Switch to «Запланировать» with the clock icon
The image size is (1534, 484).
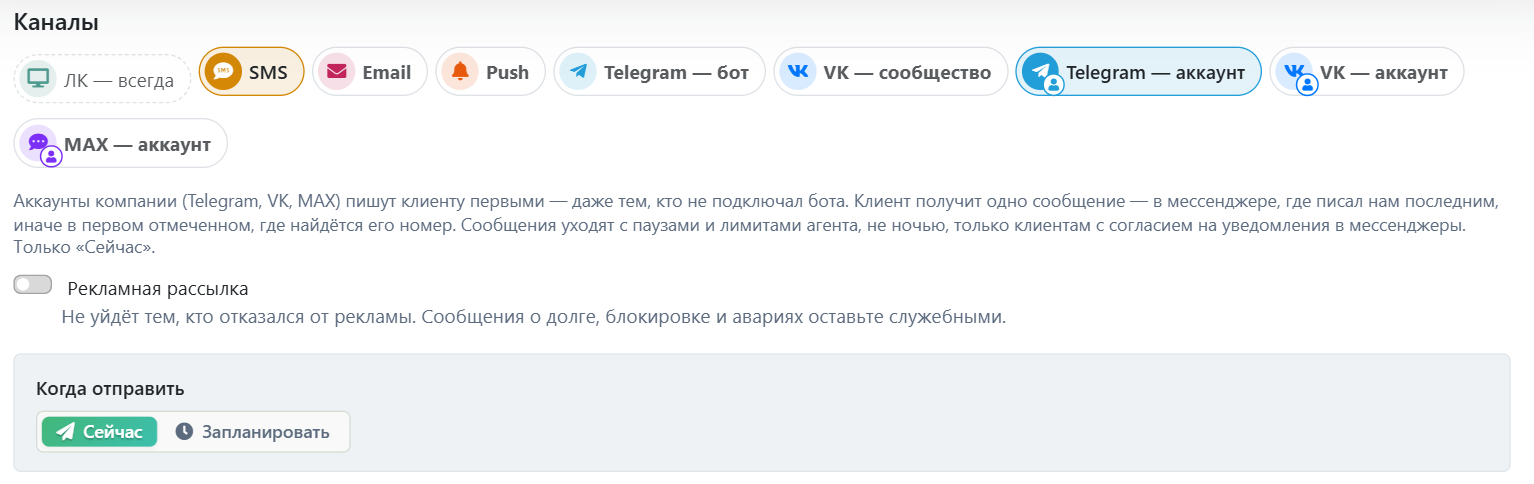[x=253, y=432]
